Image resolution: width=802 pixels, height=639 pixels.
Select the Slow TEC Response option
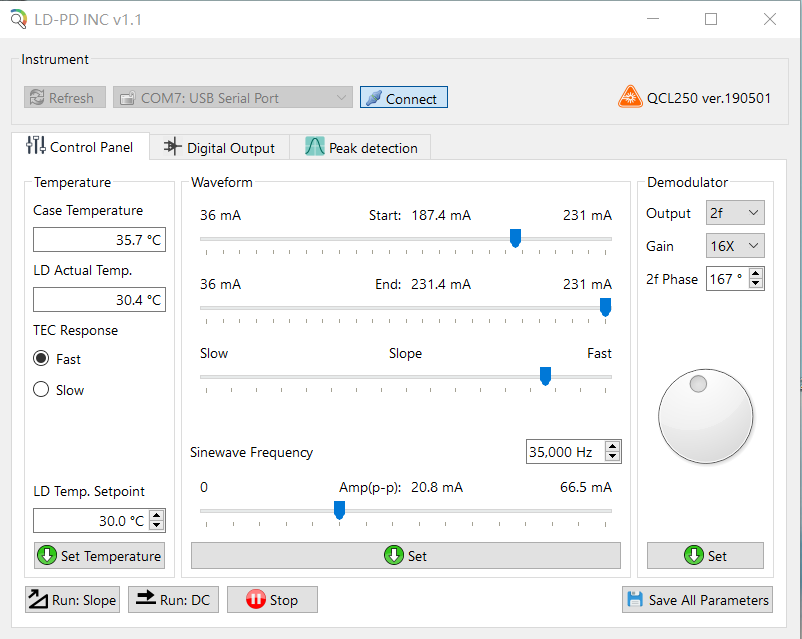coord(42,390)
